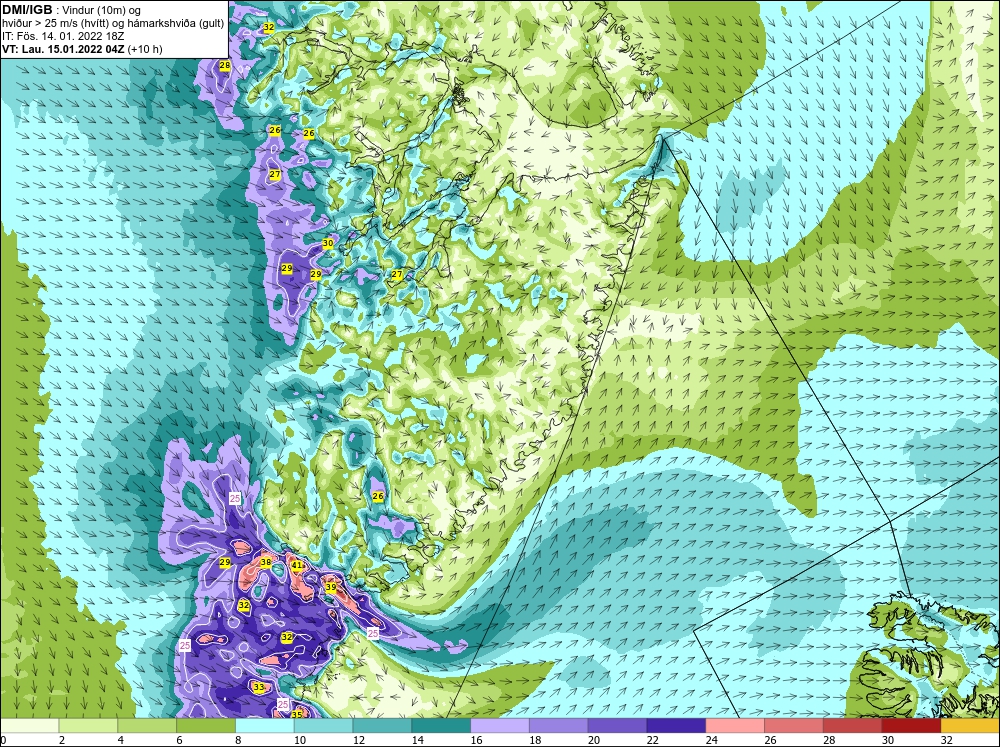Pick the light lavender 16–18 m/s legend swatch
Image resolution: width=1000 pixels, height=747 pixels.
[x=500, y=725]
